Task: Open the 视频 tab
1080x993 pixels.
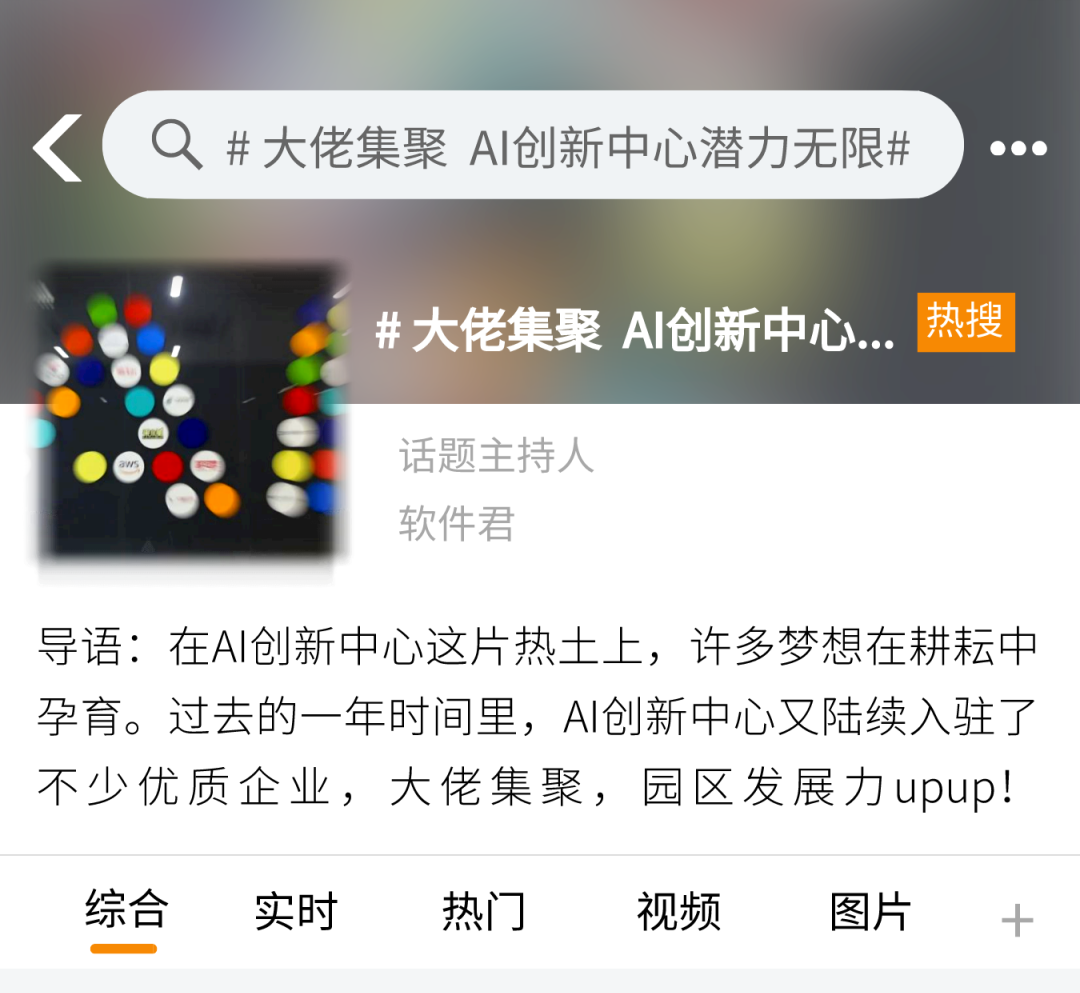Action: (x=678, y=911)
